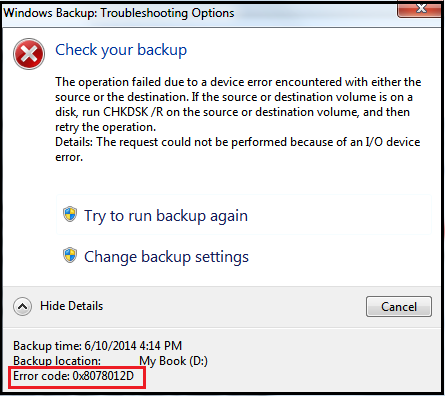445x396 pixels.
Task: Click the red error X icon
Action: tap(29, 54)
